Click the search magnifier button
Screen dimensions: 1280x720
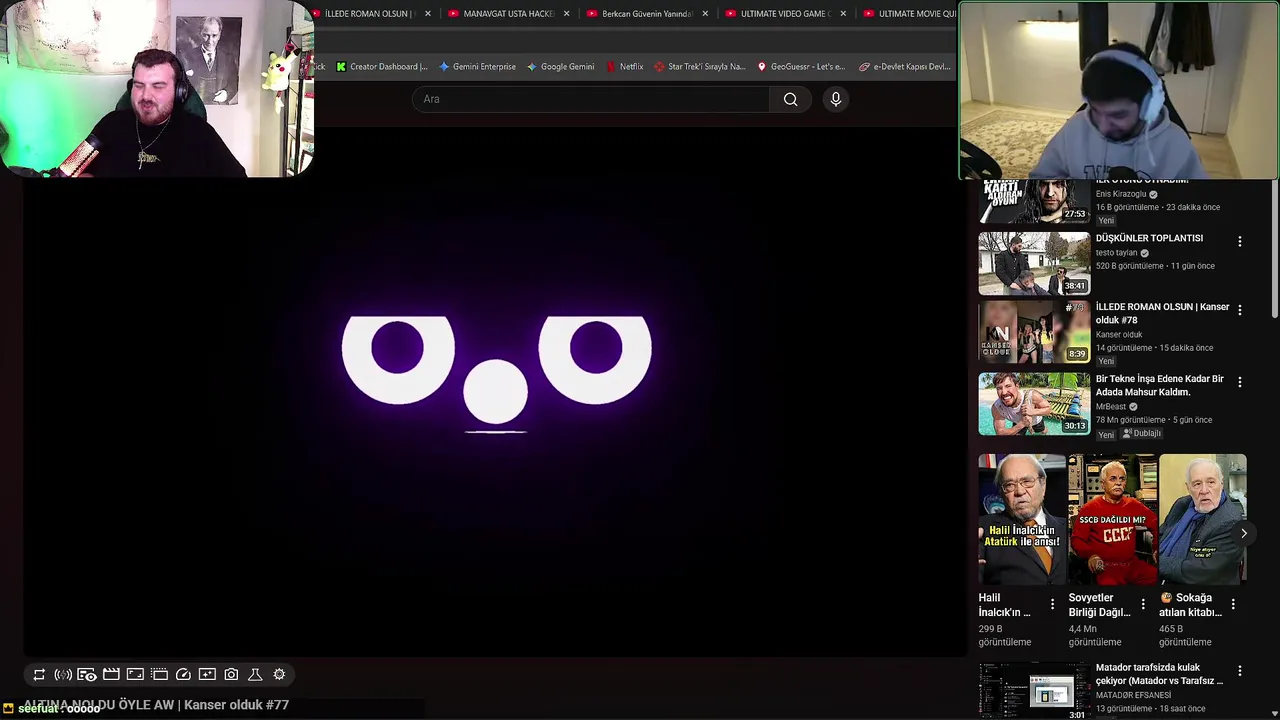(x=790, y=99)
